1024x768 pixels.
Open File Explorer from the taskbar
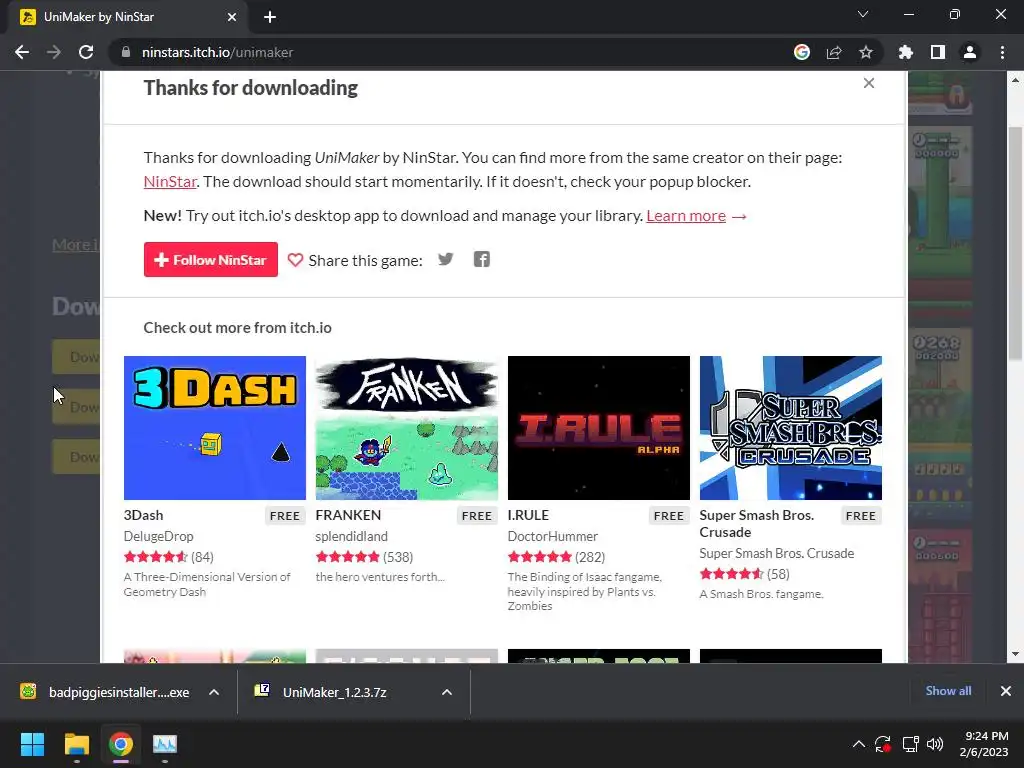(76, 744)
